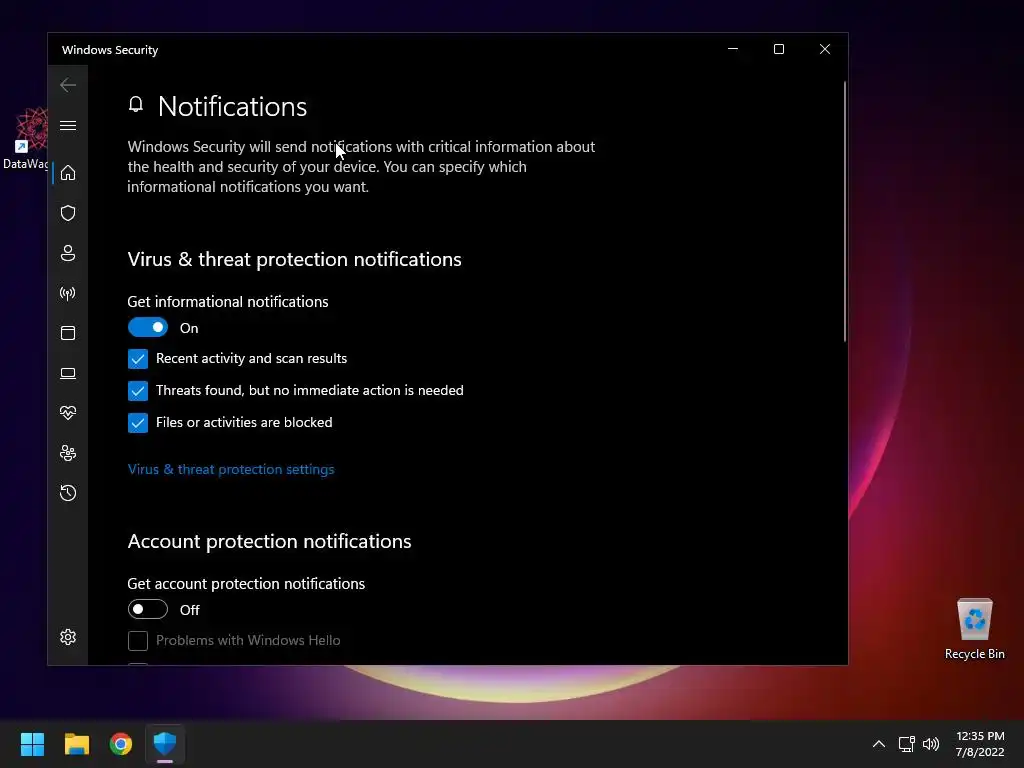Open Virus & threat protection settings link
The height and width of the screenshot is (768, 1024).
click(x=231, y=469)
